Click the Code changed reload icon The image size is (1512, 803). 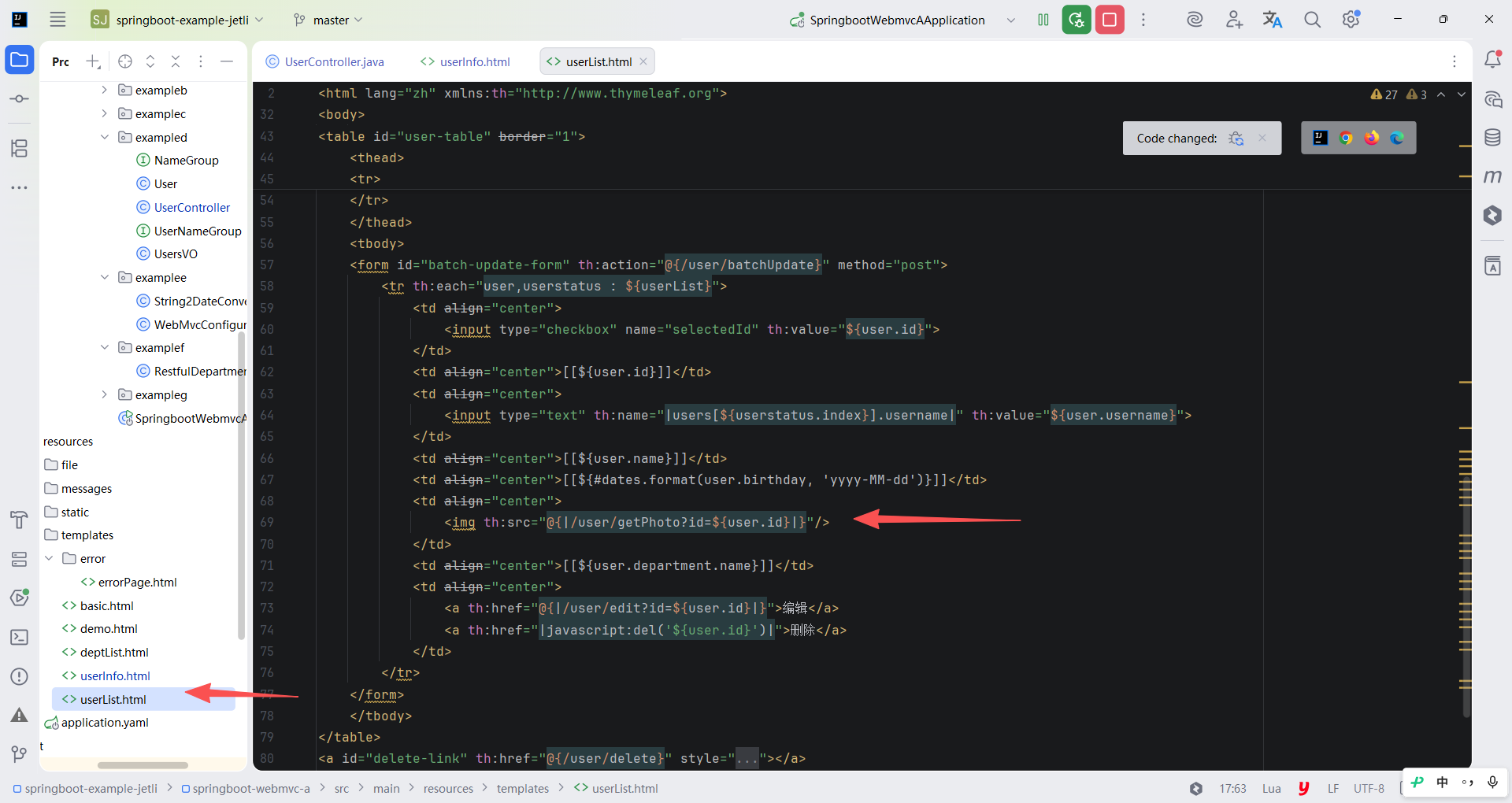1236,138
